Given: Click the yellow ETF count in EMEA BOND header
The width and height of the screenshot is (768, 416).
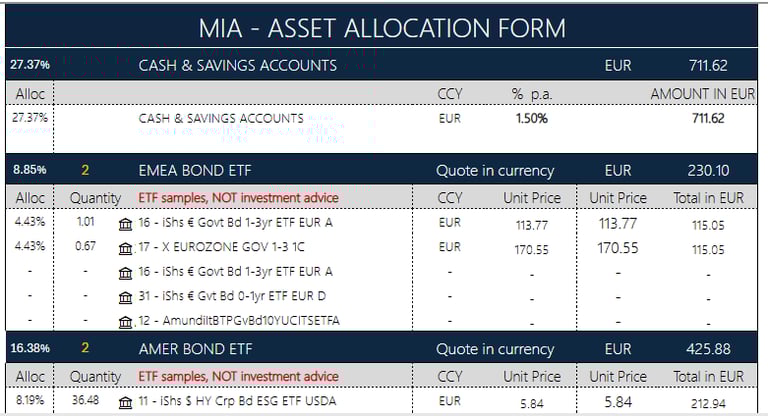Looking at the screenshot, I should [x=85, y=171].
